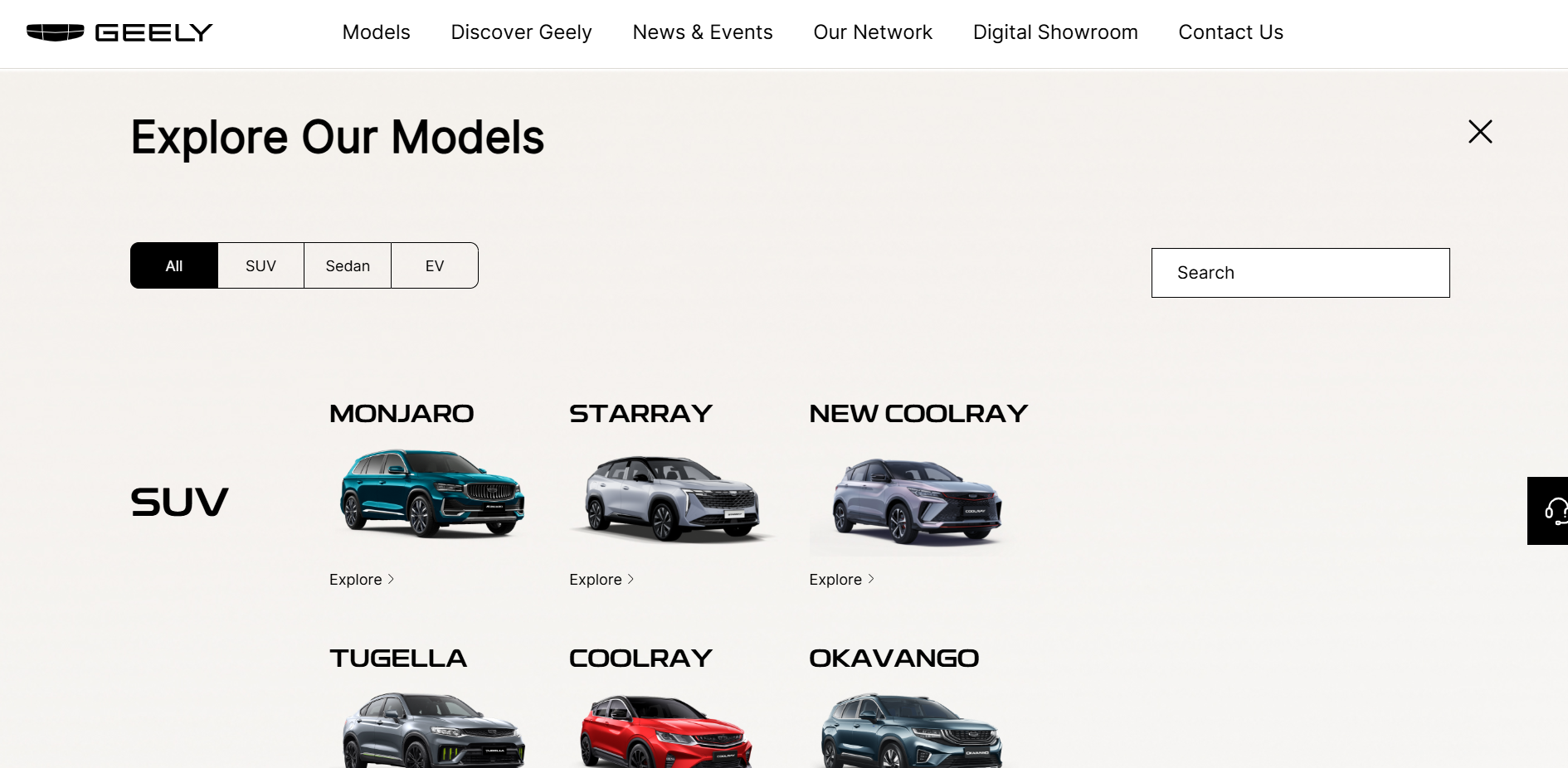The width and height of the screenshot is (1568, 768).
Task: Click the Geely logo in header
Action: pyautogui.click(x=119, y=32)
